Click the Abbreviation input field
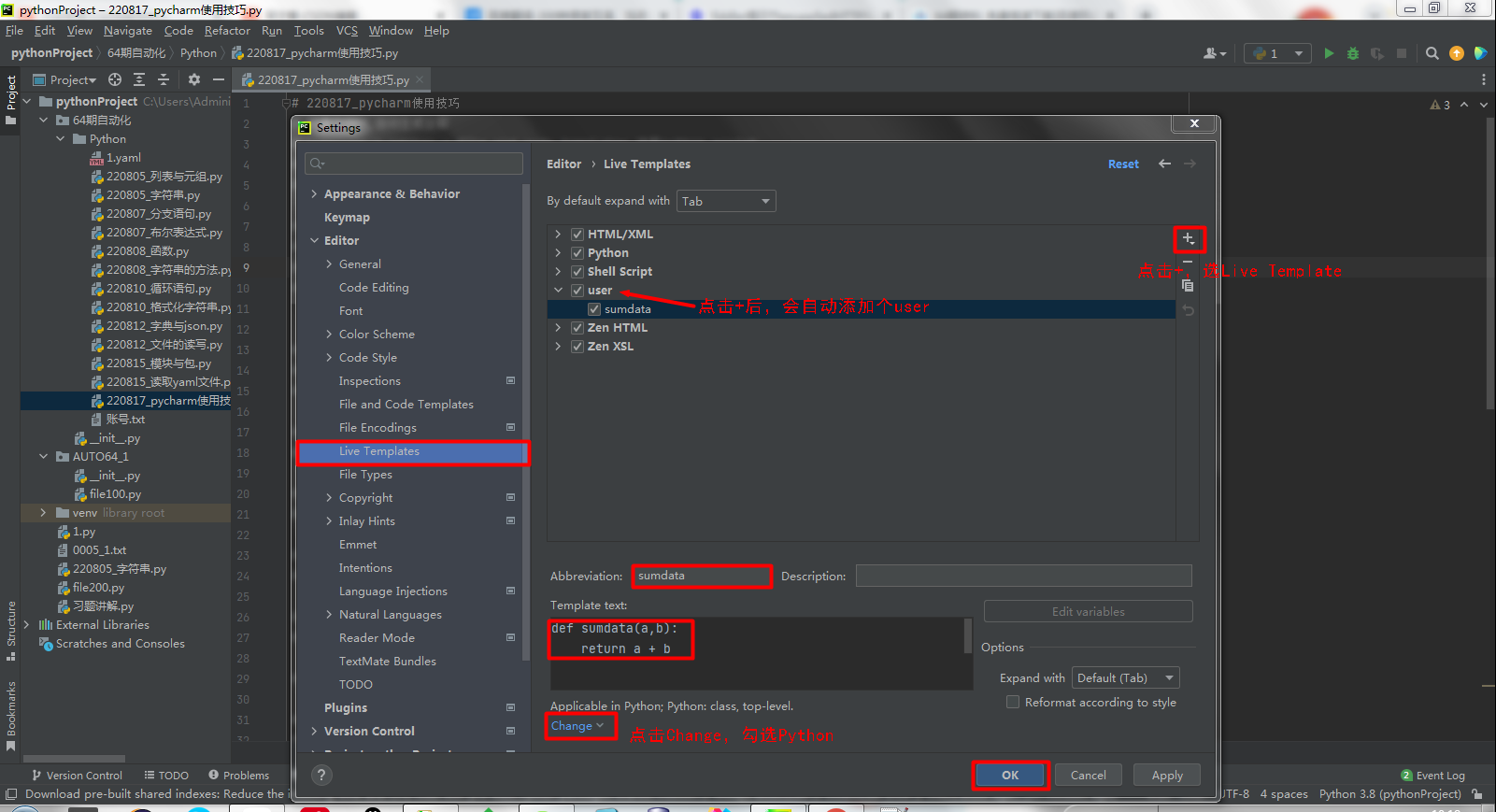Screen dimensions: 1496x812 [702, 576]
